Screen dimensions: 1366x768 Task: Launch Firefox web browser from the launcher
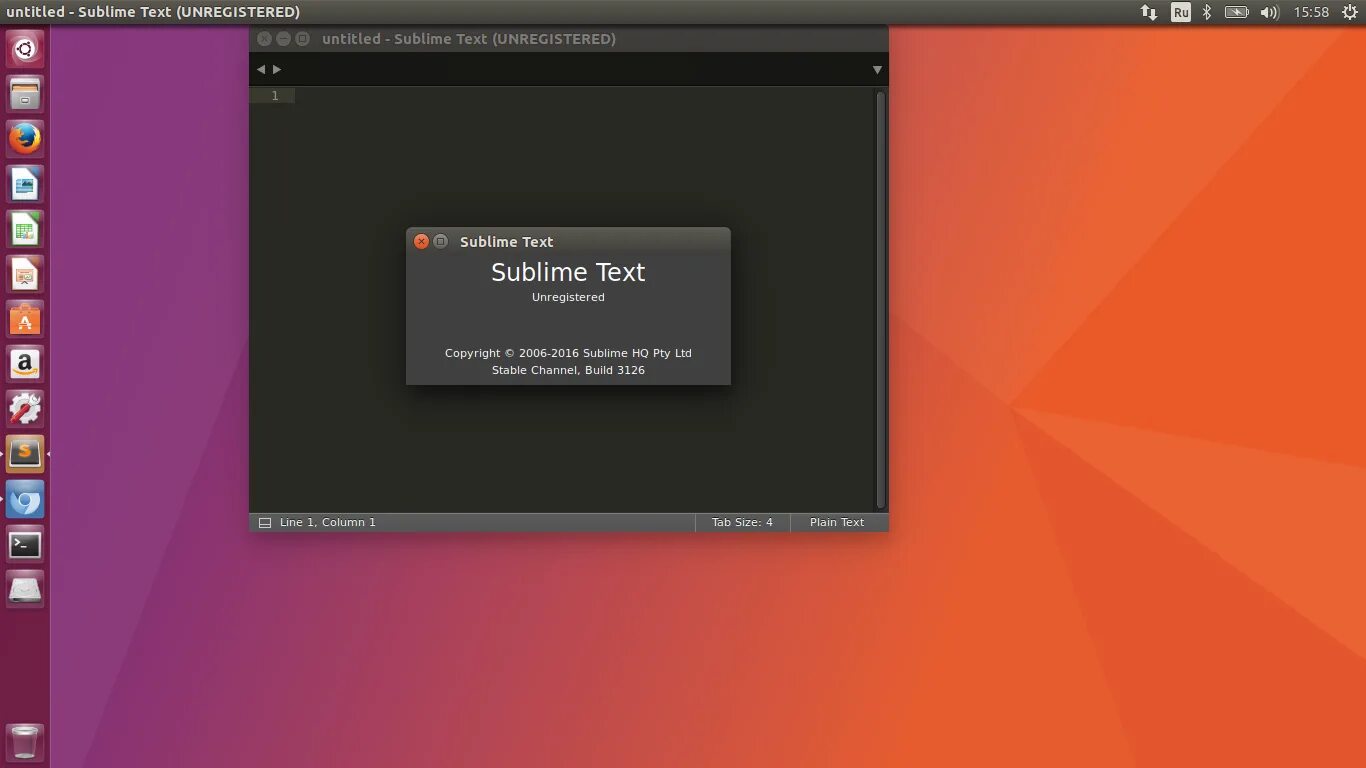(25, 139)
